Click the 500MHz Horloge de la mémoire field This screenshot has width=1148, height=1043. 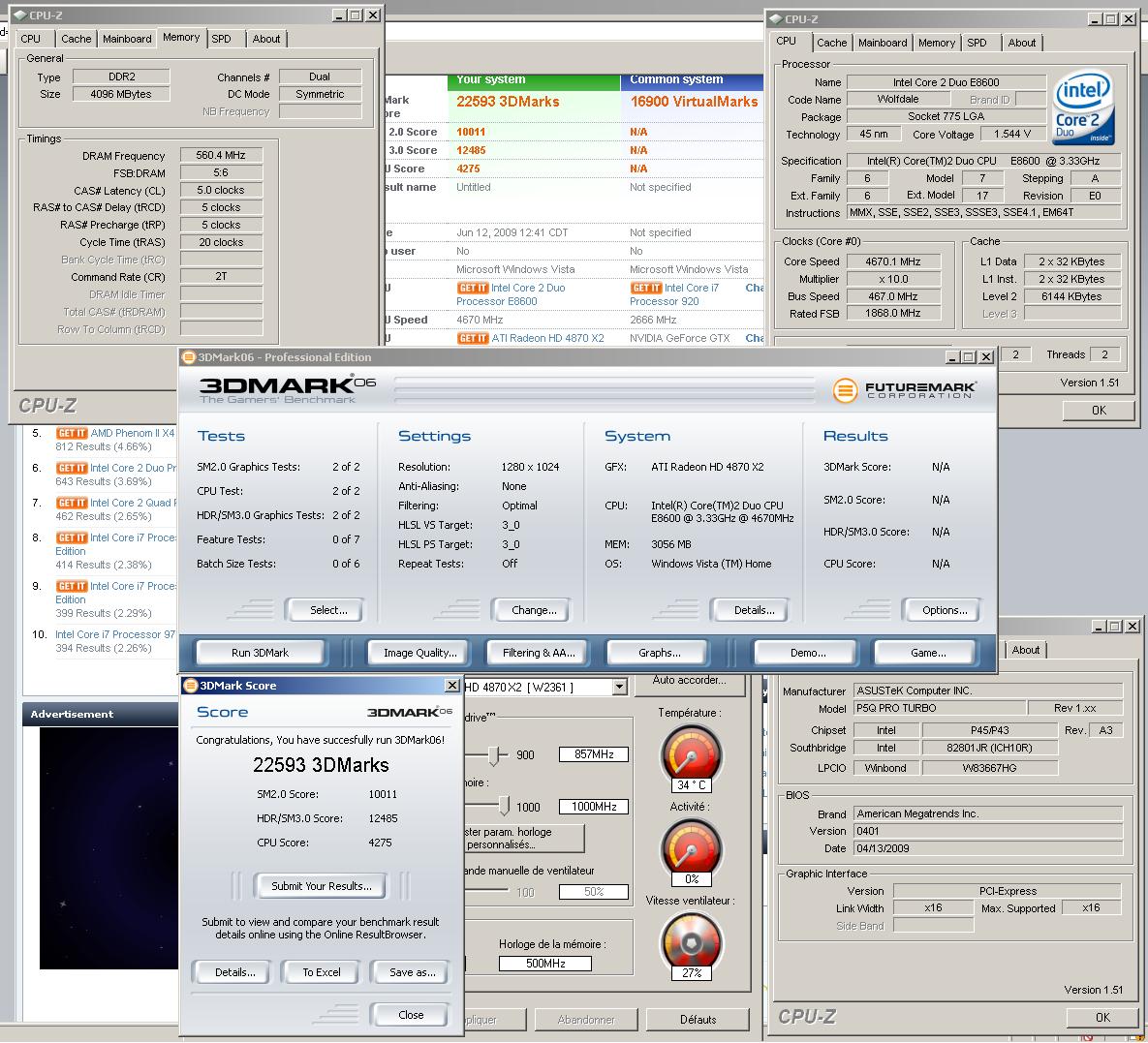point(545,964)
